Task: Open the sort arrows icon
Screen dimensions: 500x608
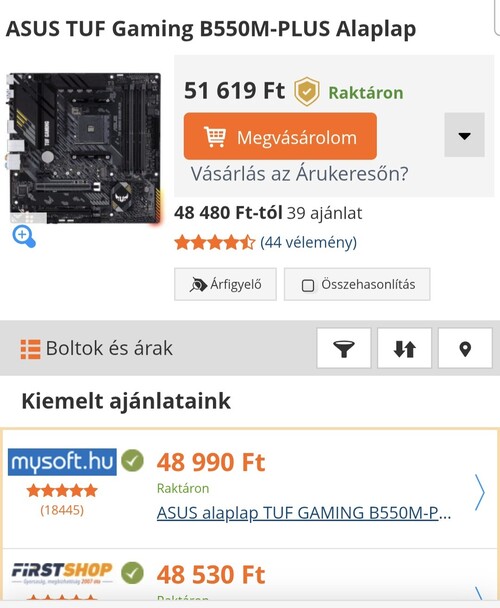Action: (405, 348)
